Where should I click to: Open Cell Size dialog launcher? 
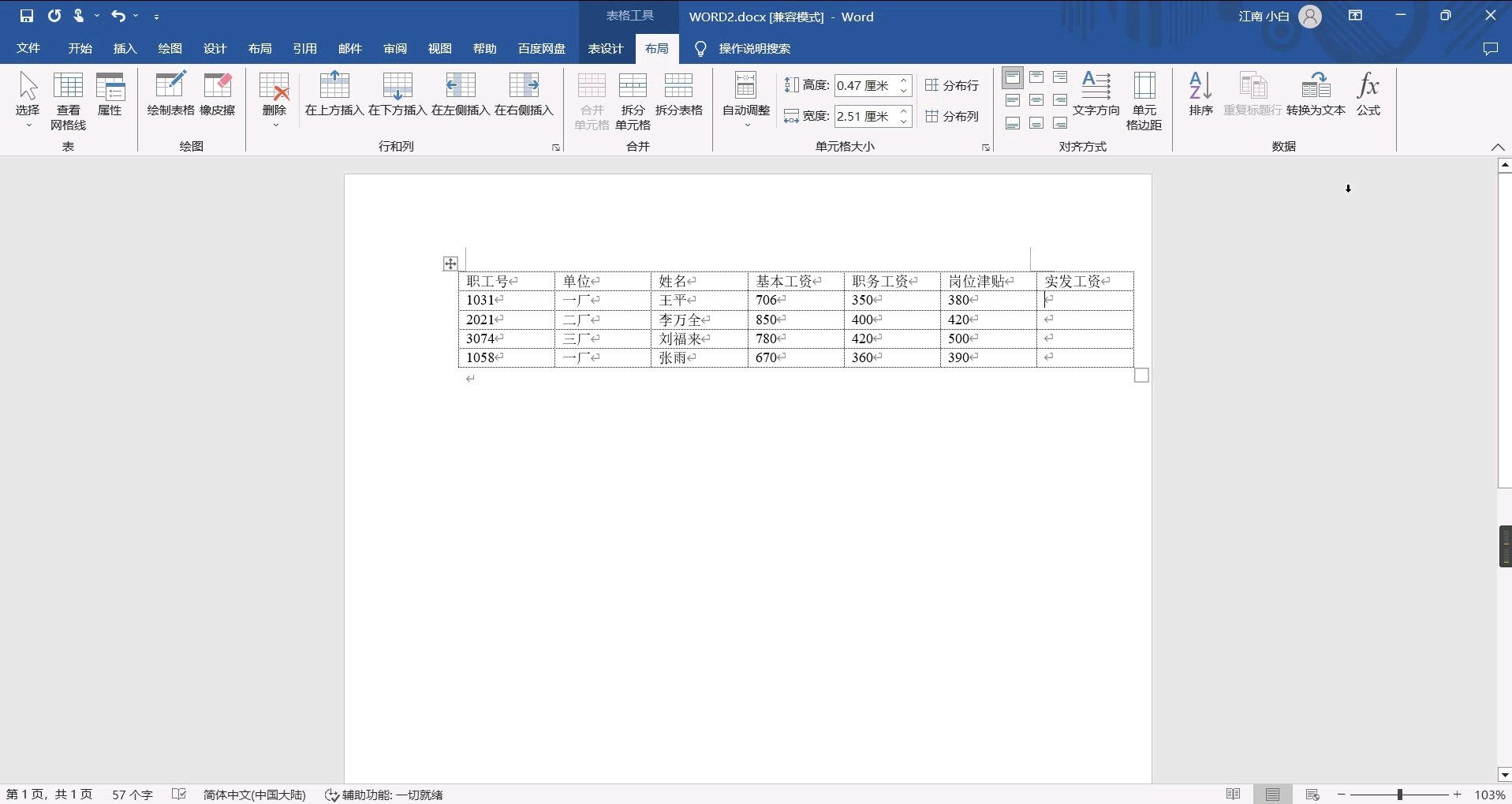[x=986, y=148]
